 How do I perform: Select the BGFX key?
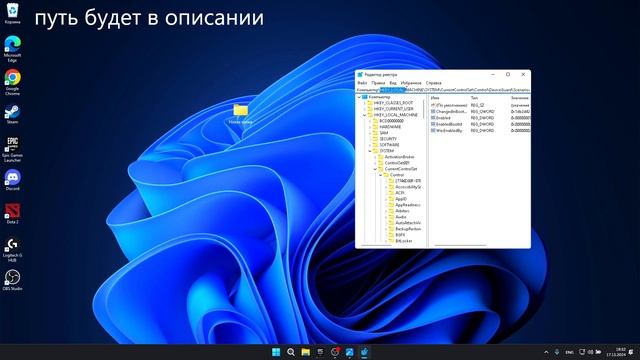(x=400, y=235)
